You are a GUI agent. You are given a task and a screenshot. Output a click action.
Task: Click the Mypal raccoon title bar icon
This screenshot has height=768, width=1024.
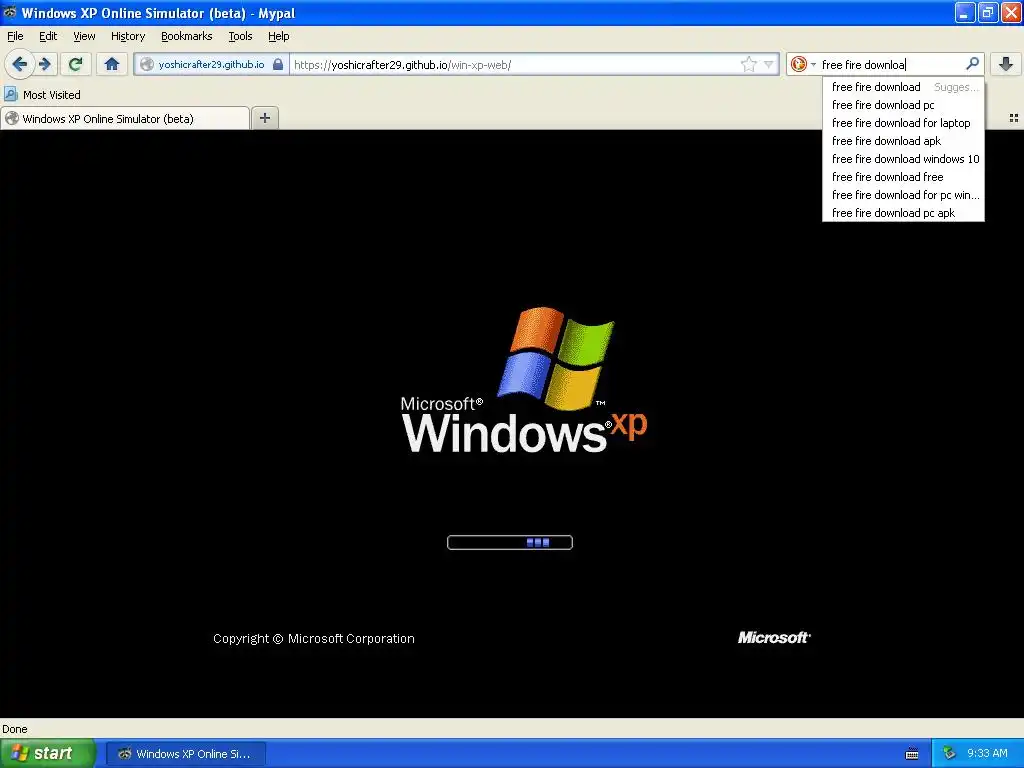[9, 12]
